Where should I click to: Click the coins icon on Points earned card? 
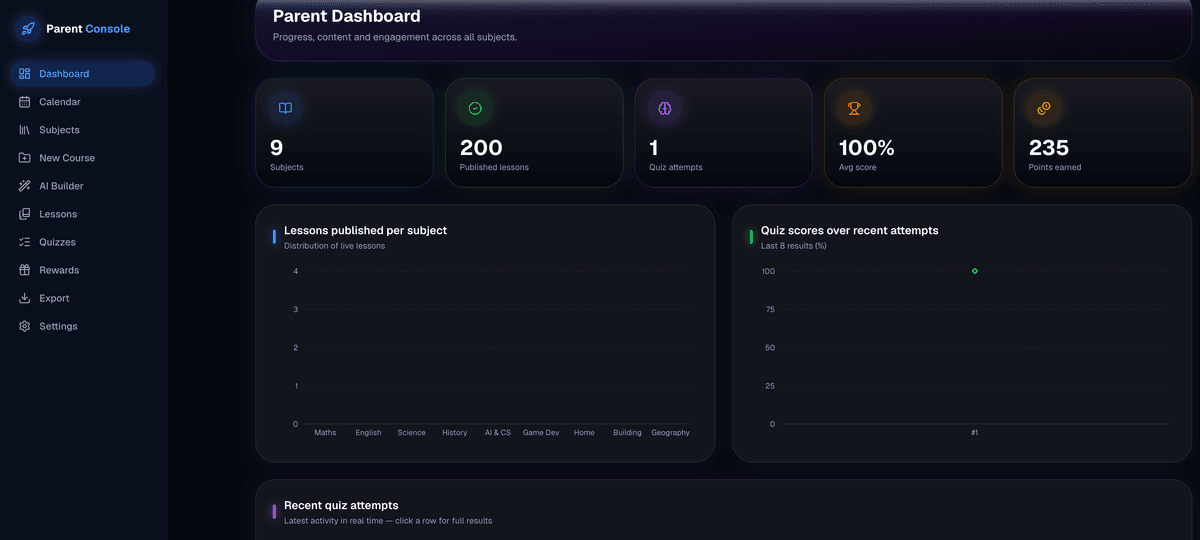coord(1044,108)
